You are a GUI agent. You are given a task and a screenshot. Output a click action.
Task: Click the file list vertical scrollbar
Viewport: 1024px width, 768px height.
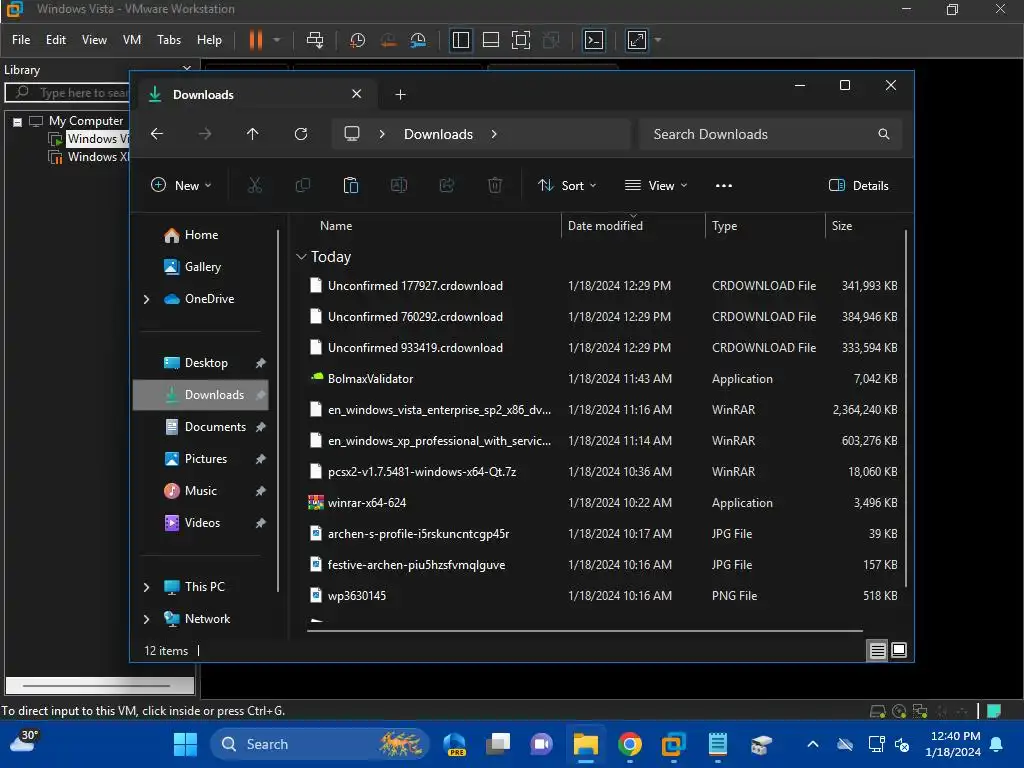tap(906, 408)
